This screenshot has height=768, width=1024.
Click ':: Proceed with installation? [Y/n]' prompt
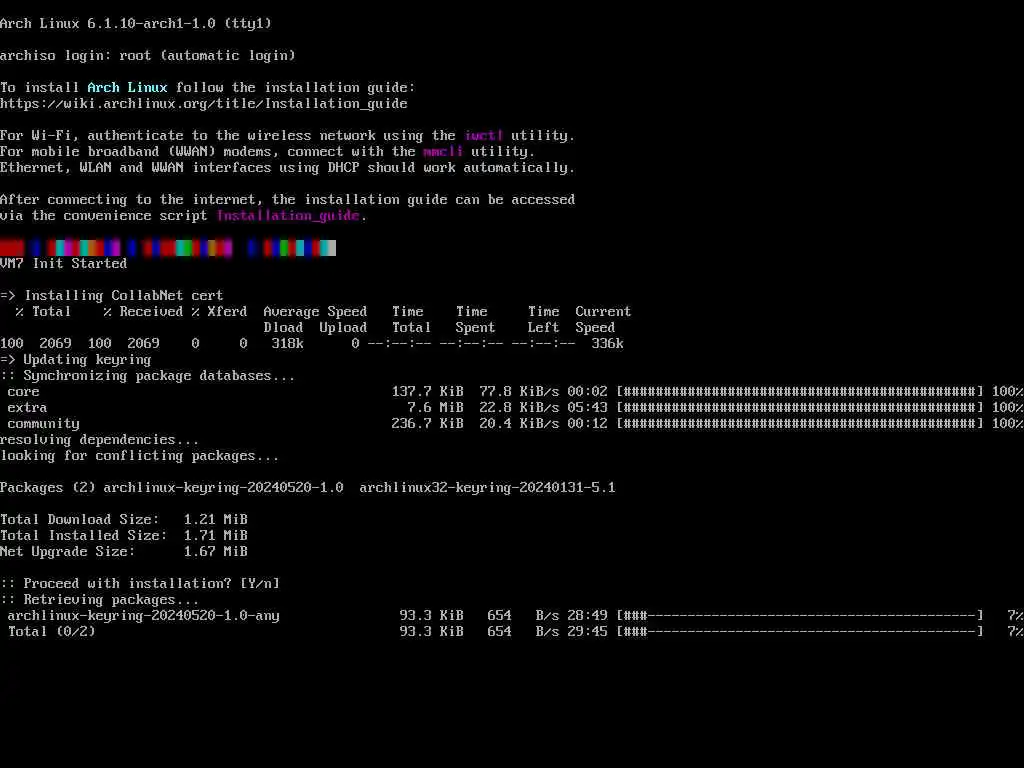pos(140,583)
